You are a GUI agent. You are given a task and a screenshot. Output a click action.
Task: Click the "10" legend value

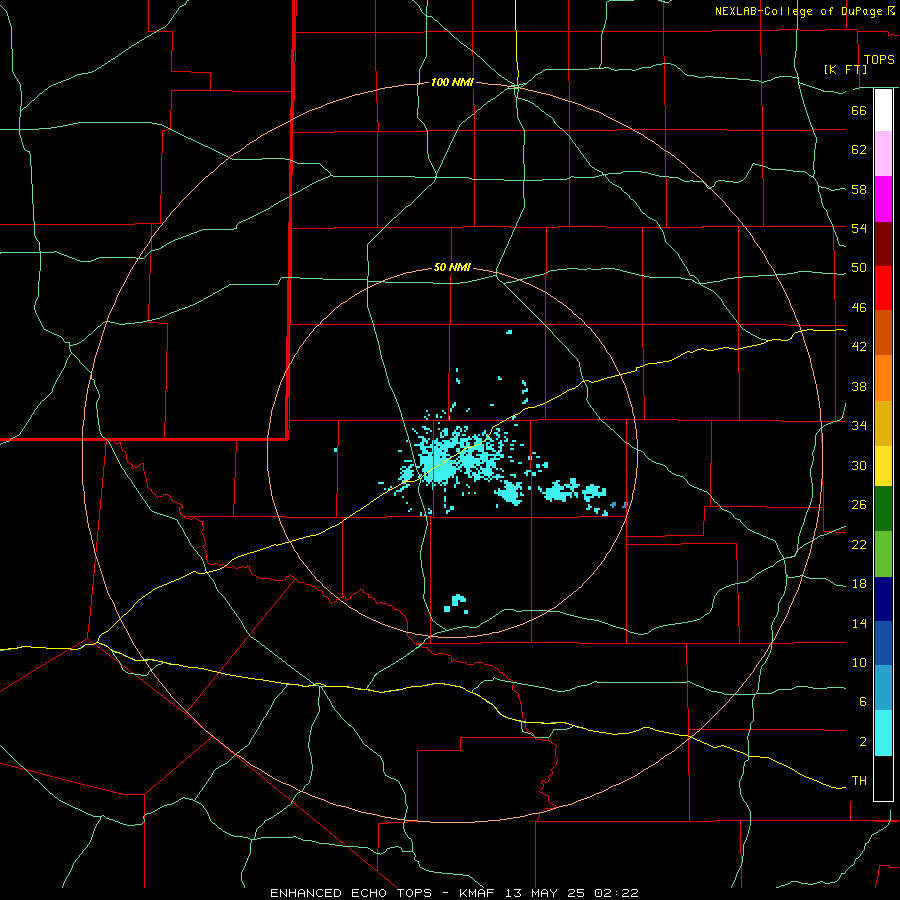[859, 663]
